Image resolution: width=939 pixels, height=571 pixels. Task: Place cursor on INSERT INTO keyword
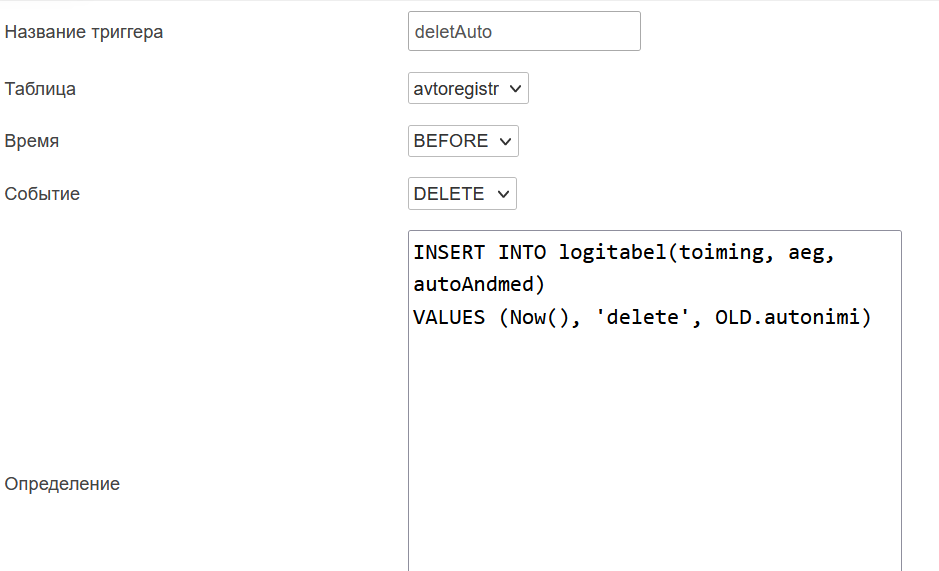click(480, 252)
